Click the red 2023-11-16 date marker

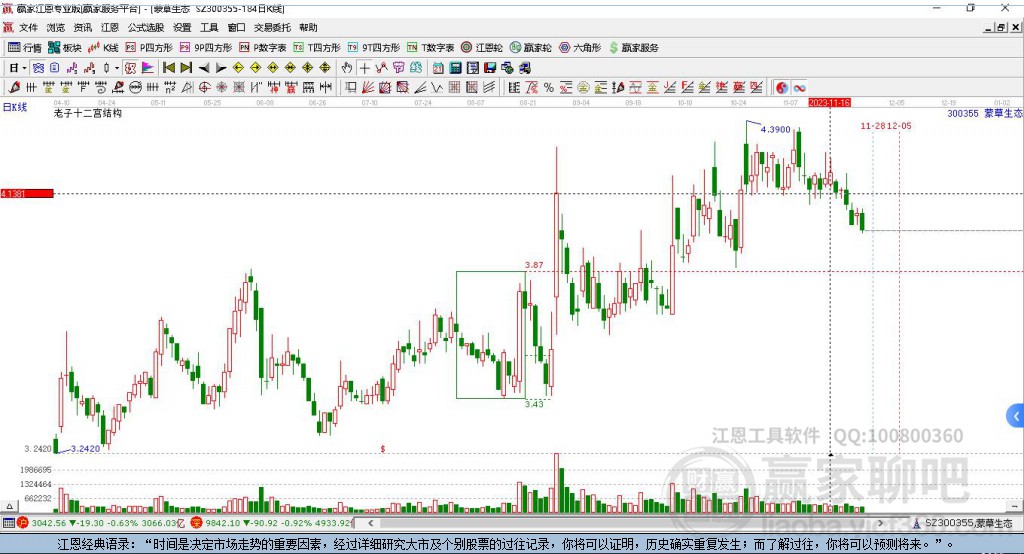pyautogui.click(x=829, y=102)
